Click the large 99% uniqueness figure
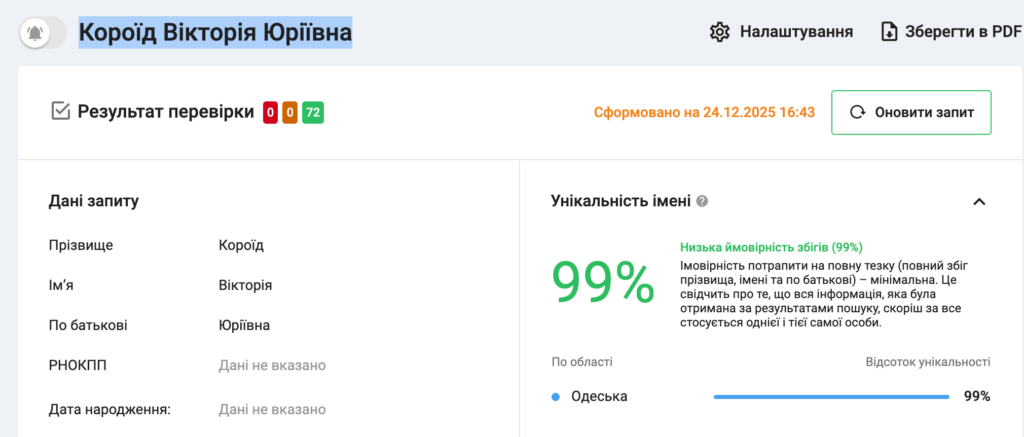Image resolution: width=1024 pixels, height=437 pixels. [x=603, y=283]
